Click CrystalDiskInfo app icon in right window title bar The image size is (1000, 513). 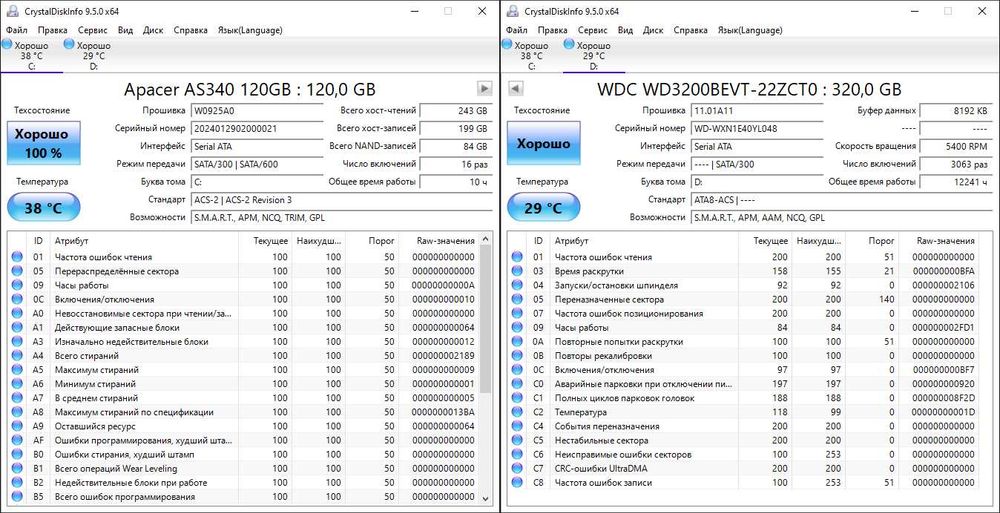point(511,11)
